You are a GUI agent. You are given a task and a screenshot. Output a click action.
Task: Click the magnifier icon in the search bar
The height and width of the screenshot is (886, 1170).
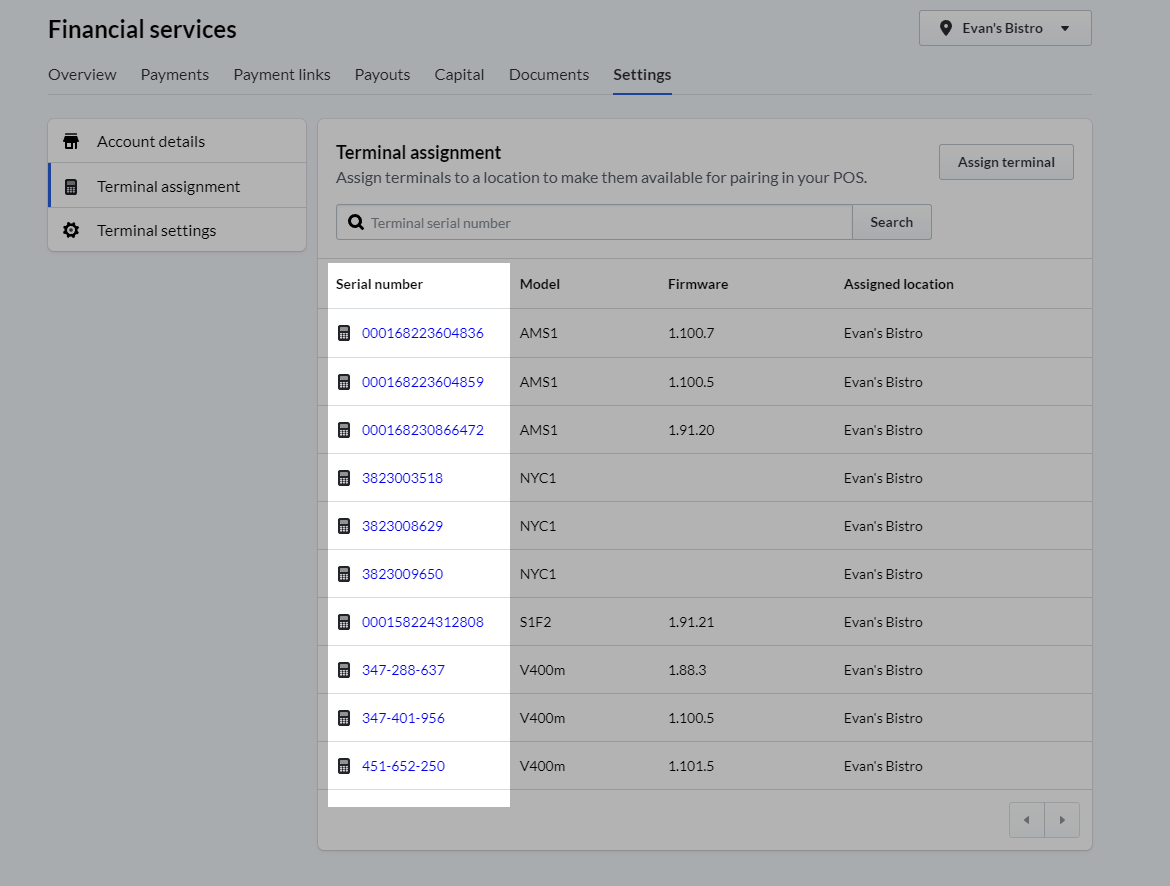click(x=356, y=221)
